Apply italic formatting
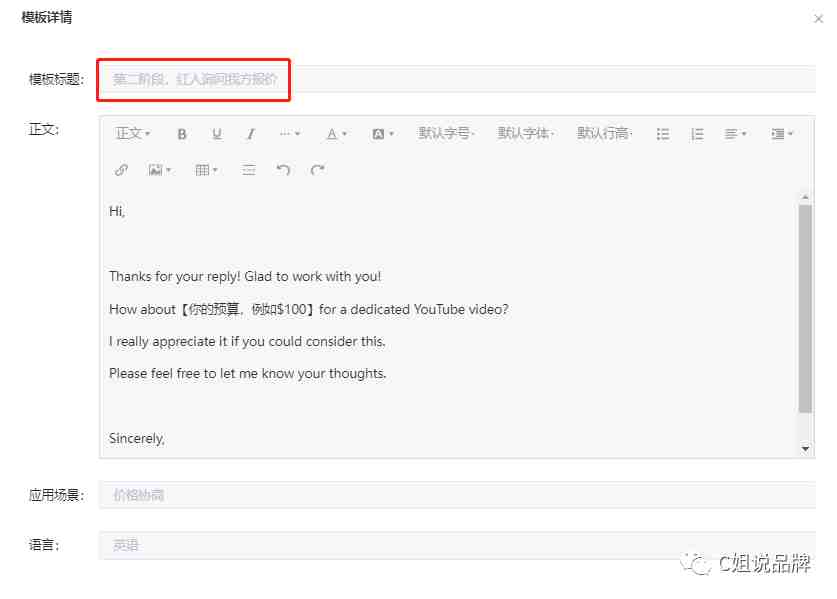Image resolution: width=837 pixels, height=599 pixels. click(250, 134)
